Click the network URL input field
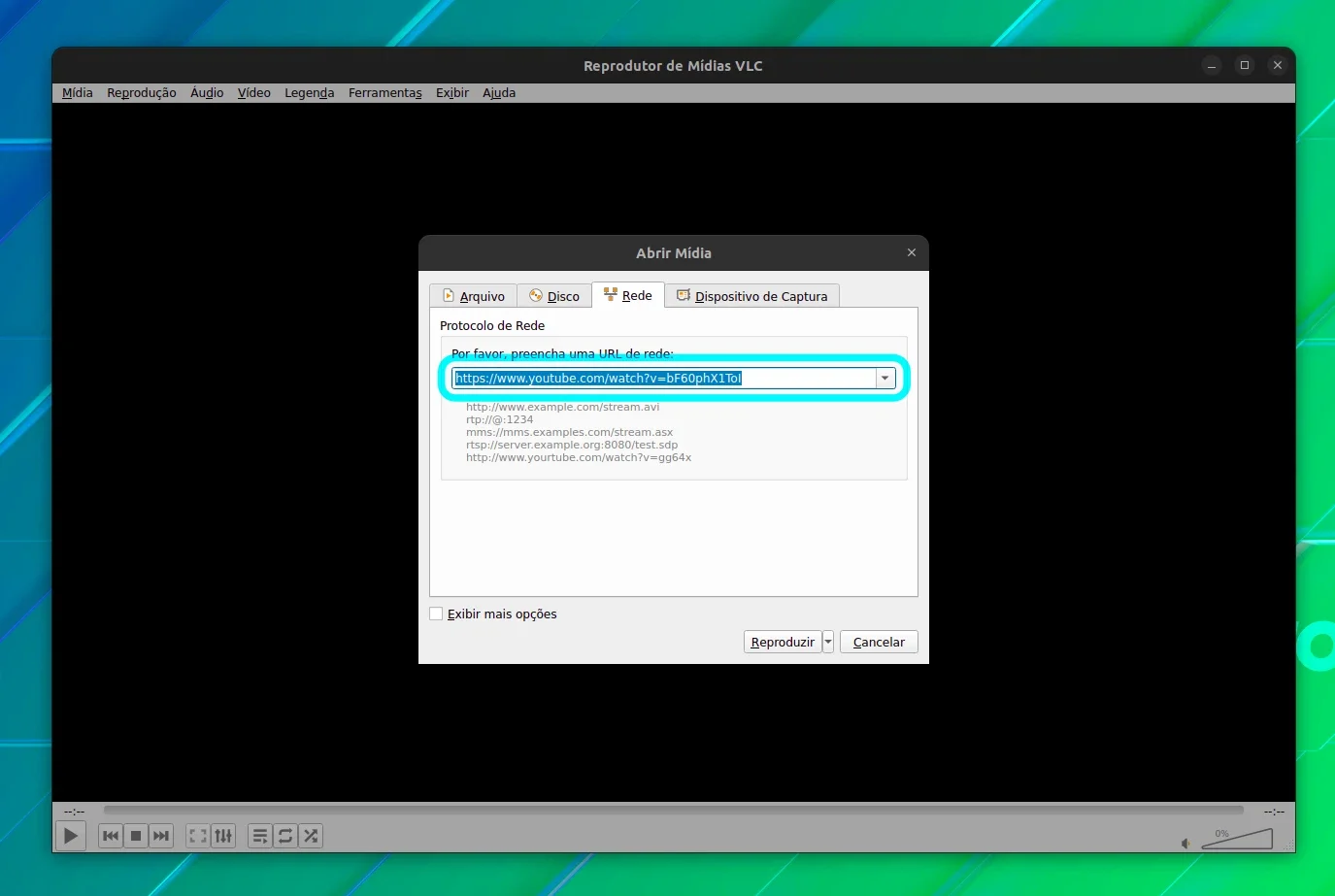The height and width of the screenshot is (896, 1335). click(x=664, y=379)
